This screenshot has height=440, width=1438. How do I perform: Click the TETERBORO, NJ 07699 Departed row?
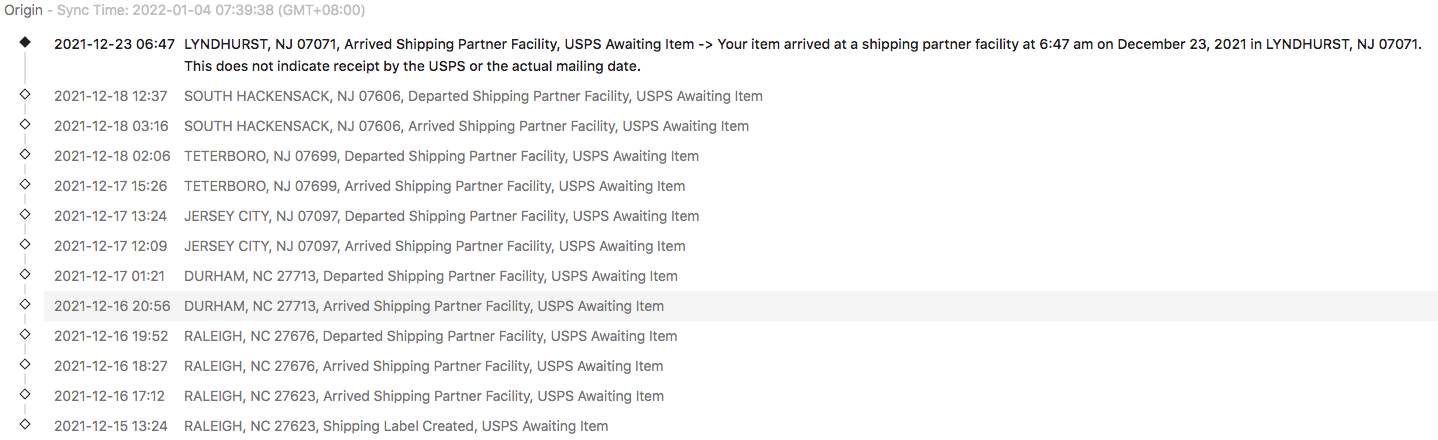coord(740,157)
